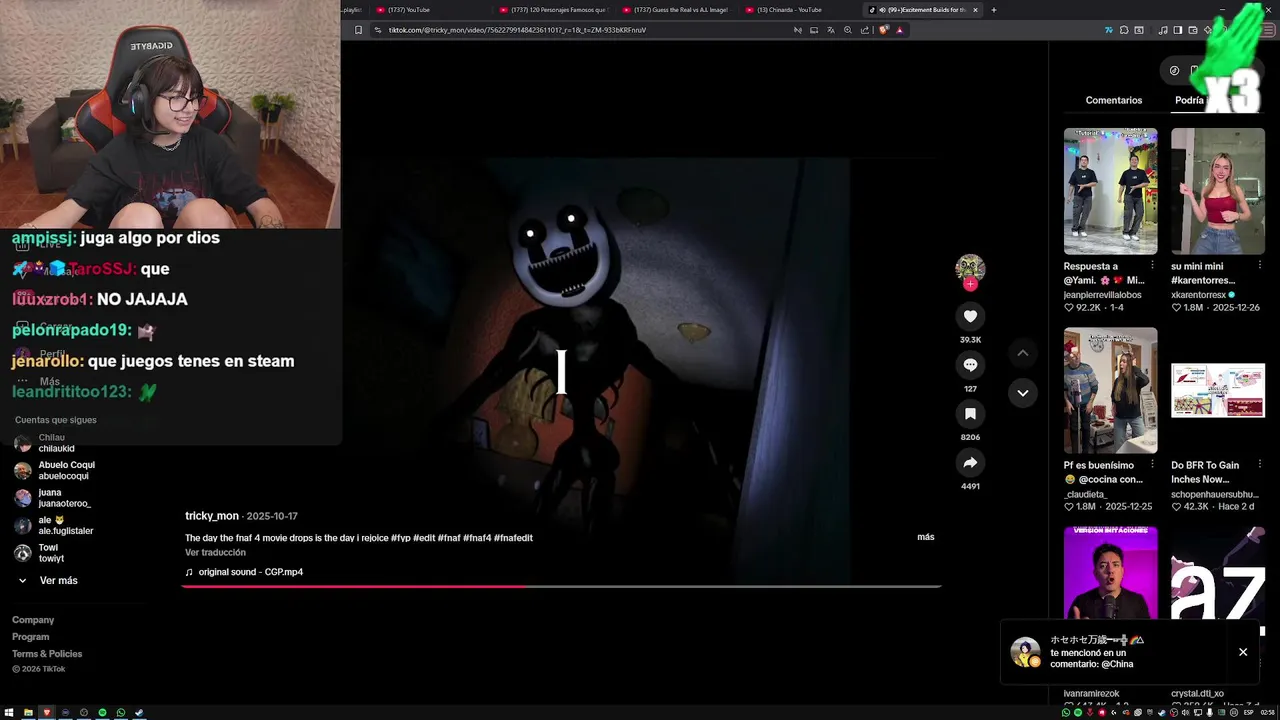Open options menu on 'Pf es buenísimo' card
This screenshot has height=720, width=1280.
tap(1152, 465)
